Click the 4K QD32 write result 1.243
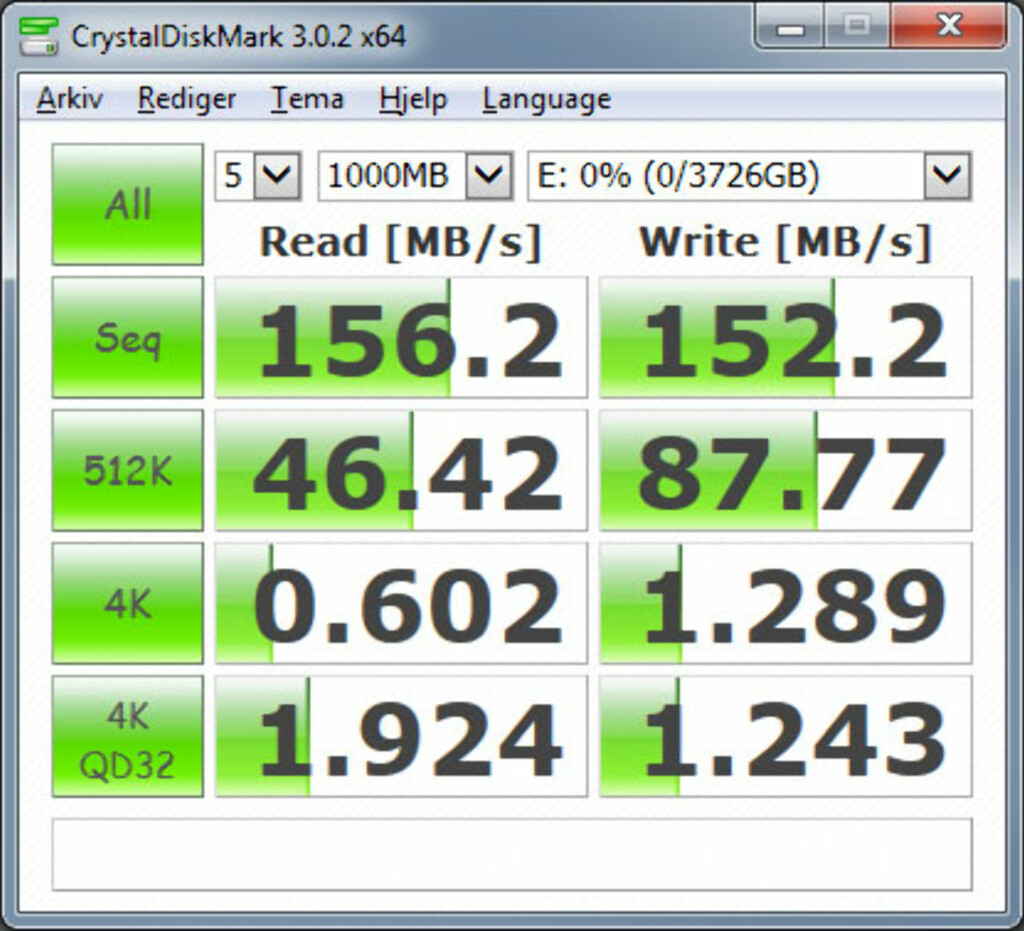 tap(786, 737)
